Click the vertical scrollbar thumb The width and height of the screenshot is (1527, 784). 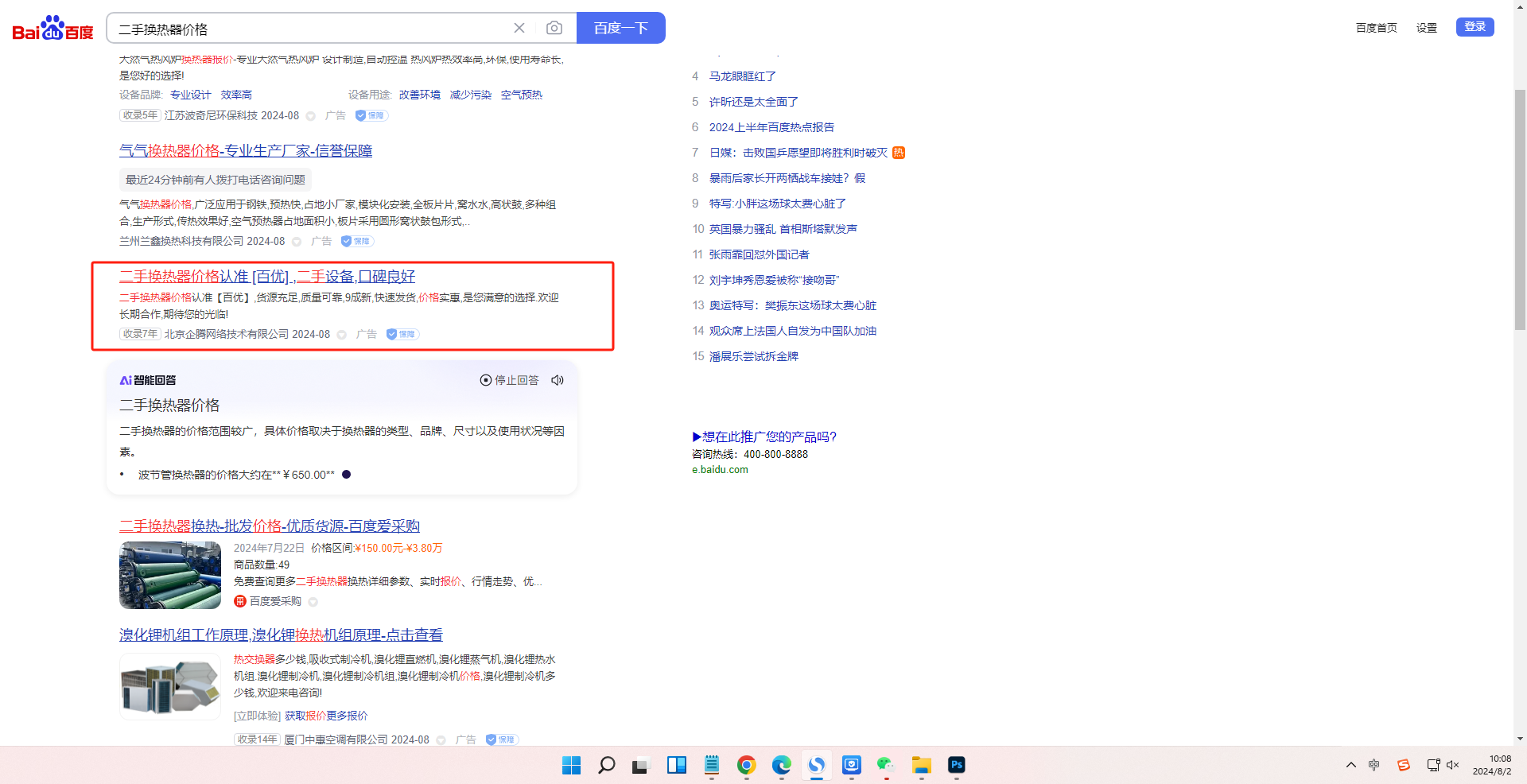pos(1520,208)
